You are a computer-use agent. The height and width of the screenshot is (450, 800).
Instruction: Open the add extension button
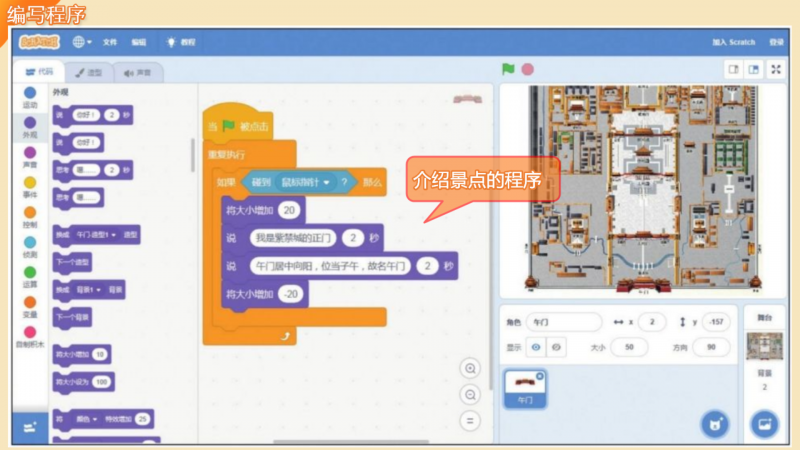[x=30, y=428]
